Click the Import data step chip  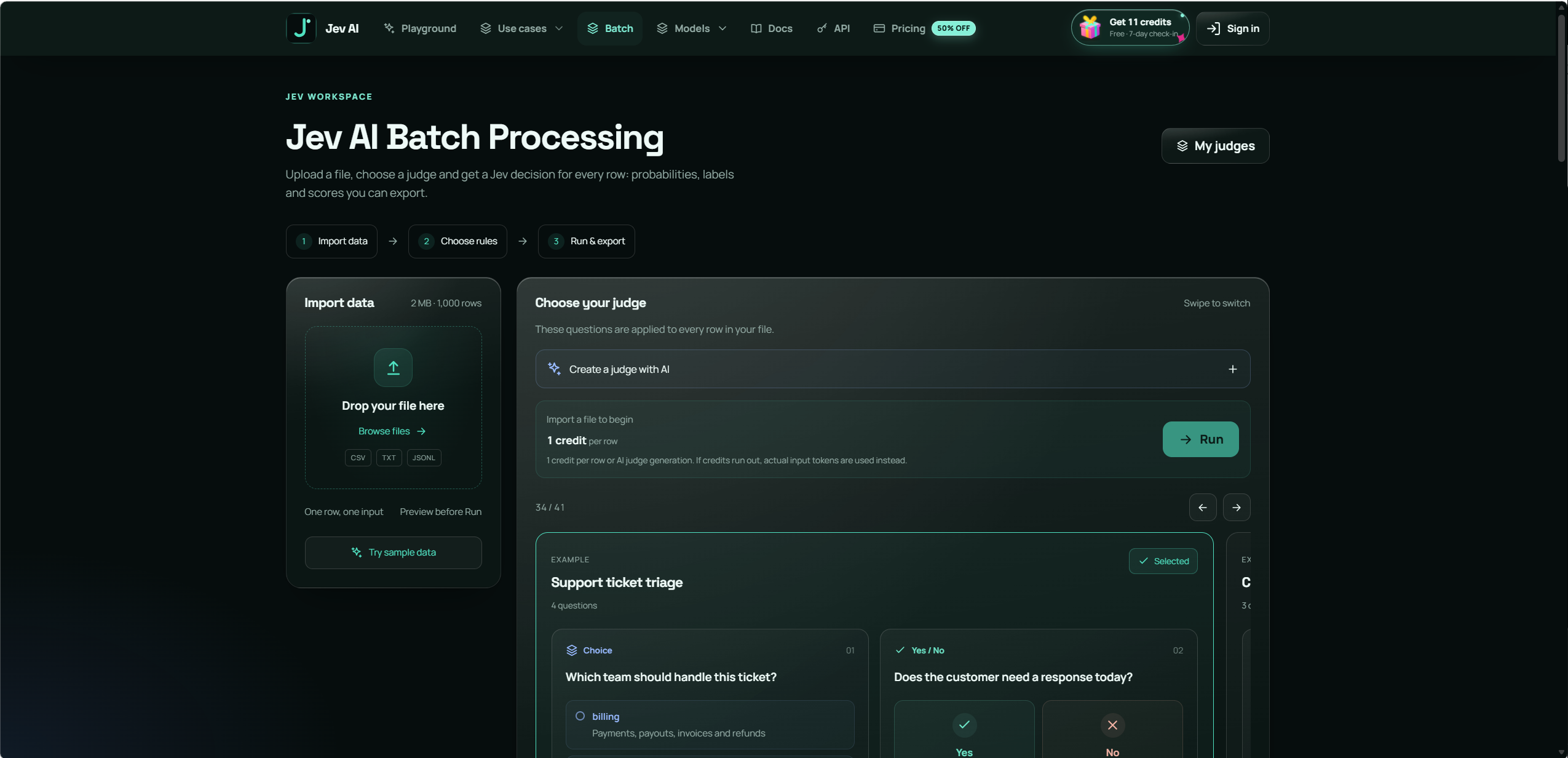tap(331, 241)
